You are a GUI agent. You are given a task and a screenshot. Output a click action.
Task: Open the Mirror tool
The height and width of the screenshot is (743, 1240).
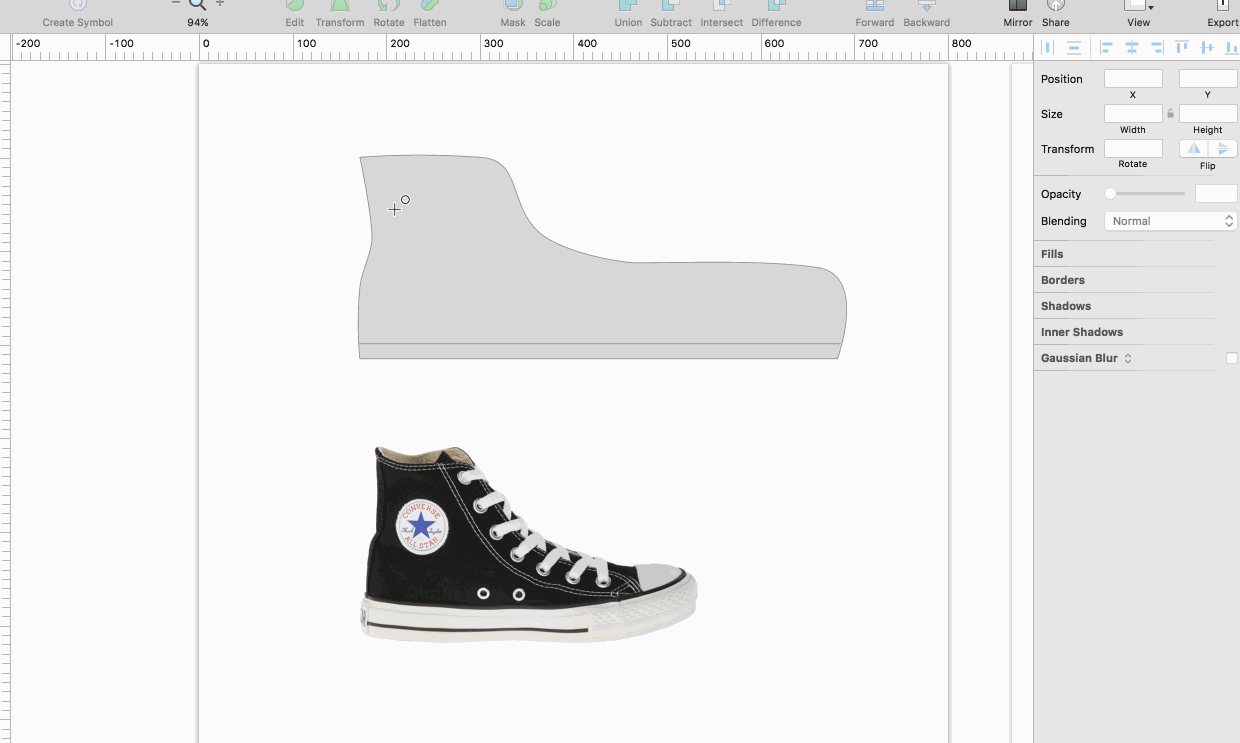(x=1018, y=15)
